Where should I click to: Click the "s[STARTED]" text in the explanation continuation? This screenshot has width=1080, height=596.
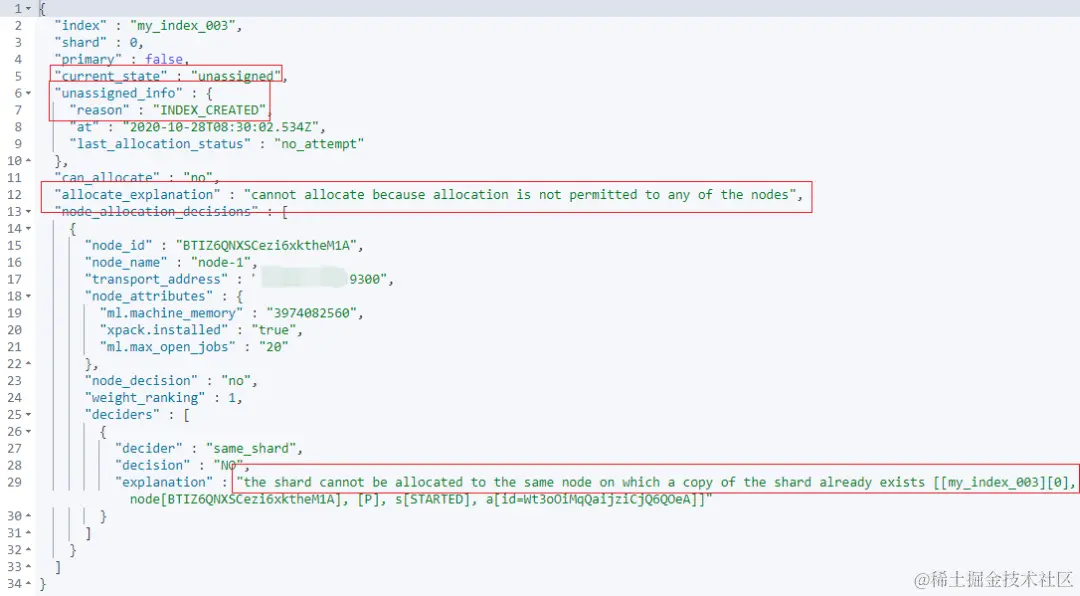tap(433, 499)
